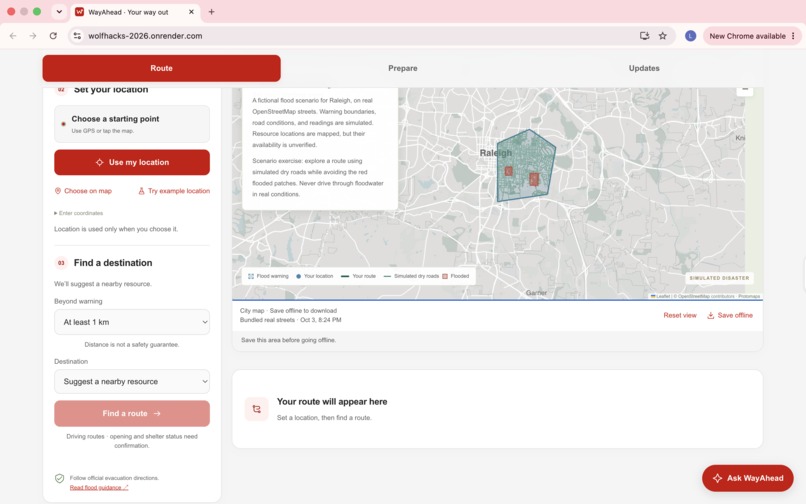Select the WayAhead - Your way out tab
The height and width of the screenshot is (504, 806).
[x=135, y=12]
